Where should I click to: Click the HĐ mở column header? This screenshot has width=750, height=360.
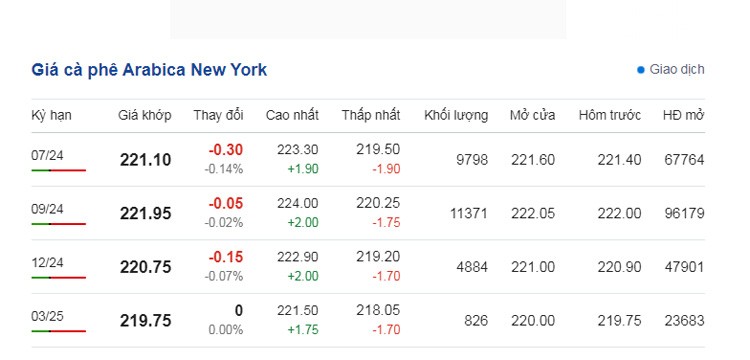[684, 115]
